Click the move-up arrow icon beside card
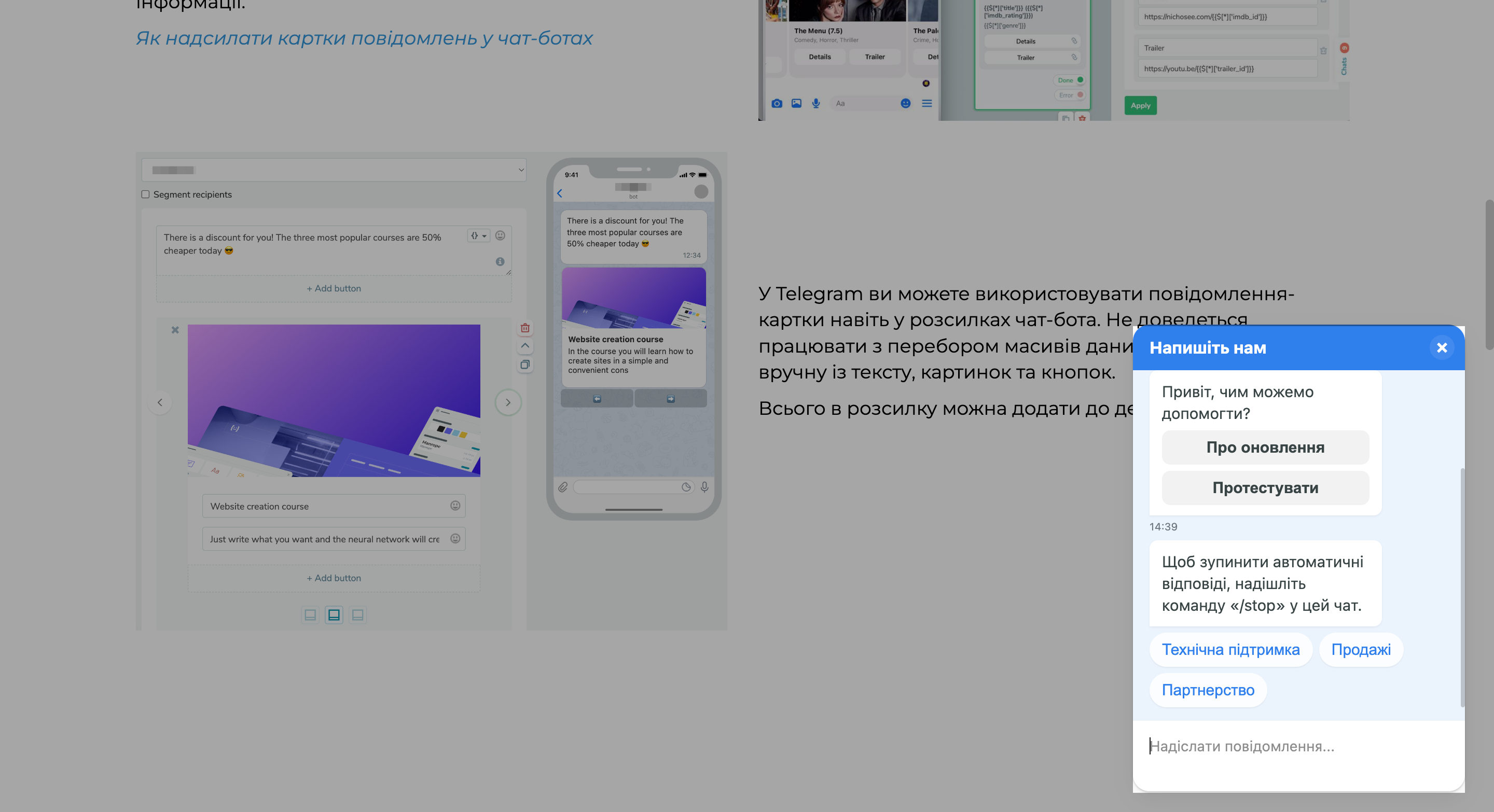This screenshot has width=1494, height=812. [525, 346]
